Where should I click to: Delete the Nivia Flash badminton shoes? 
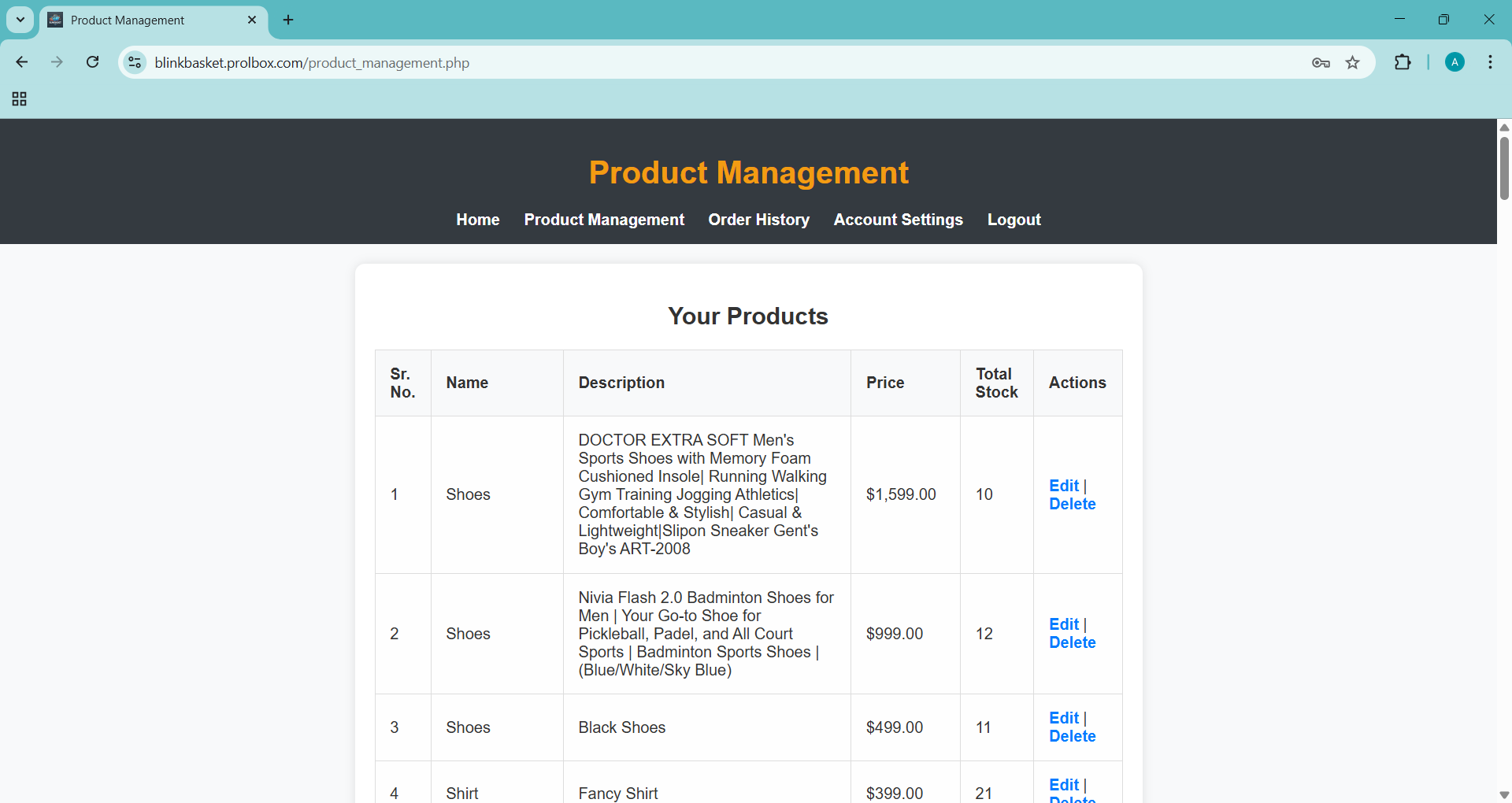tap(1072, 642)
